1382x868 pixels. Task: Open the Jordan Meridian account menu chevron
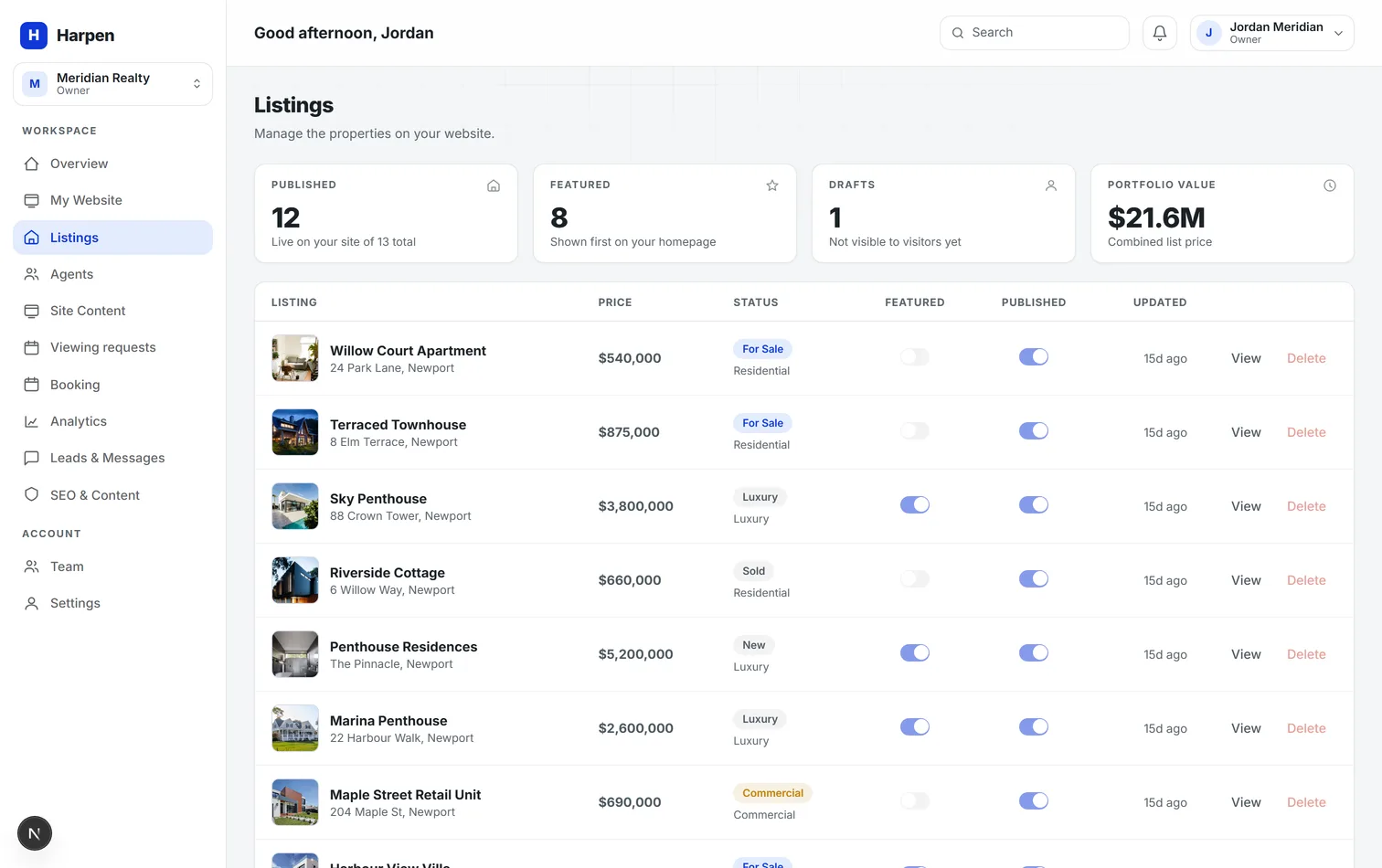tap(1338, 34)
